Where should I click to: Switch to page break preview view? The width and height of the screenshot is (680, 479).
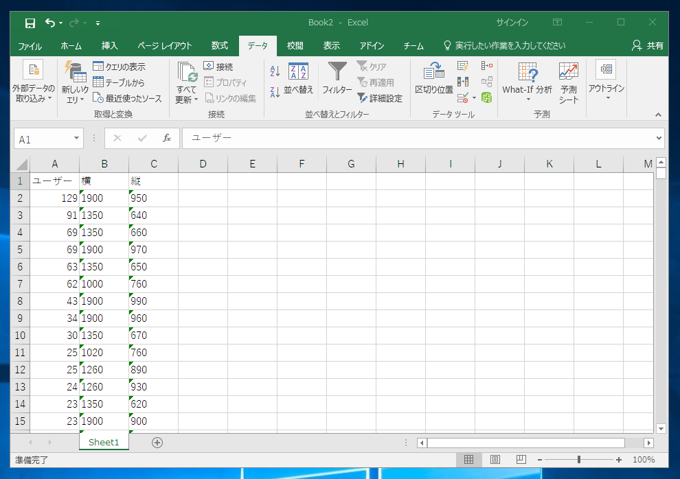click(520, 460)
